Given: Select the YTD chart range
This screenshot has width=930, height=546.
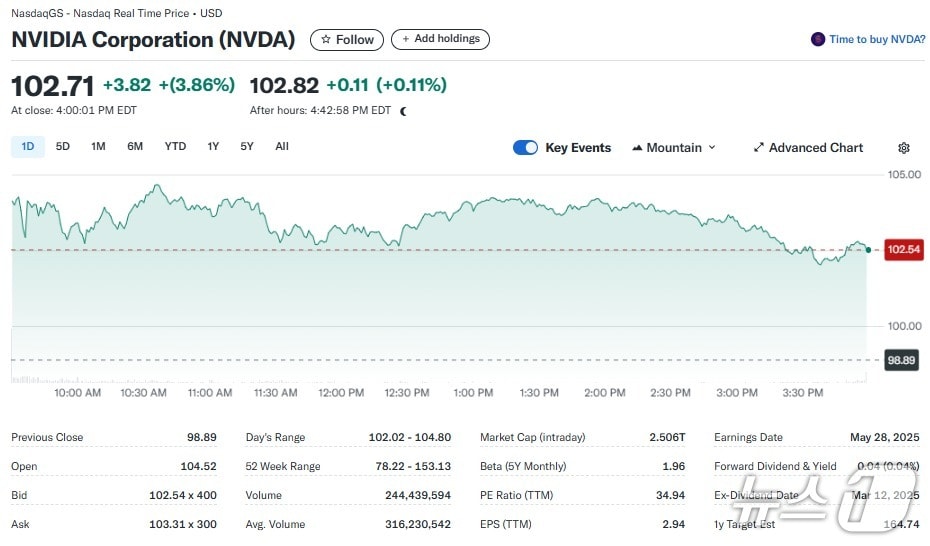Looking at the screenshot, I should (175, 147).
